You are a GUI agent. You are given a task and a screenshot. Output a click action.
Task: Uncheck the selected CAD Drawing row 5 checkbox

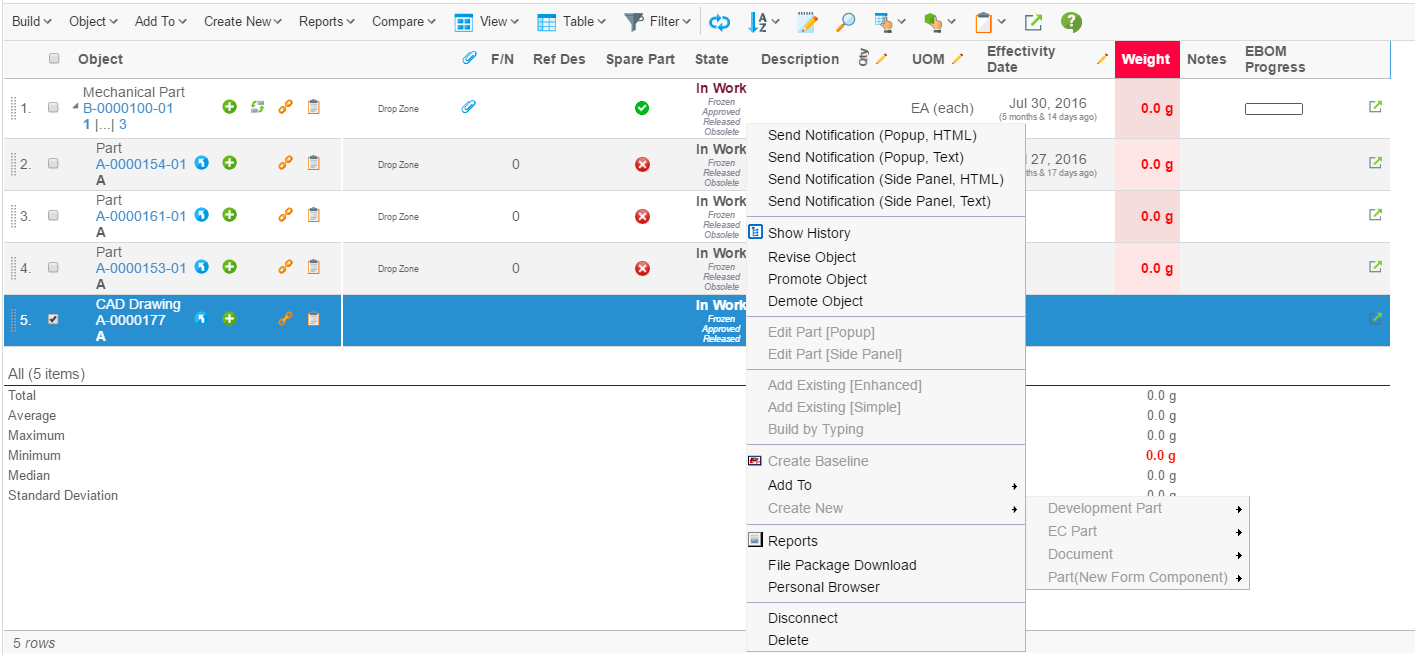(x=54, y=319)
